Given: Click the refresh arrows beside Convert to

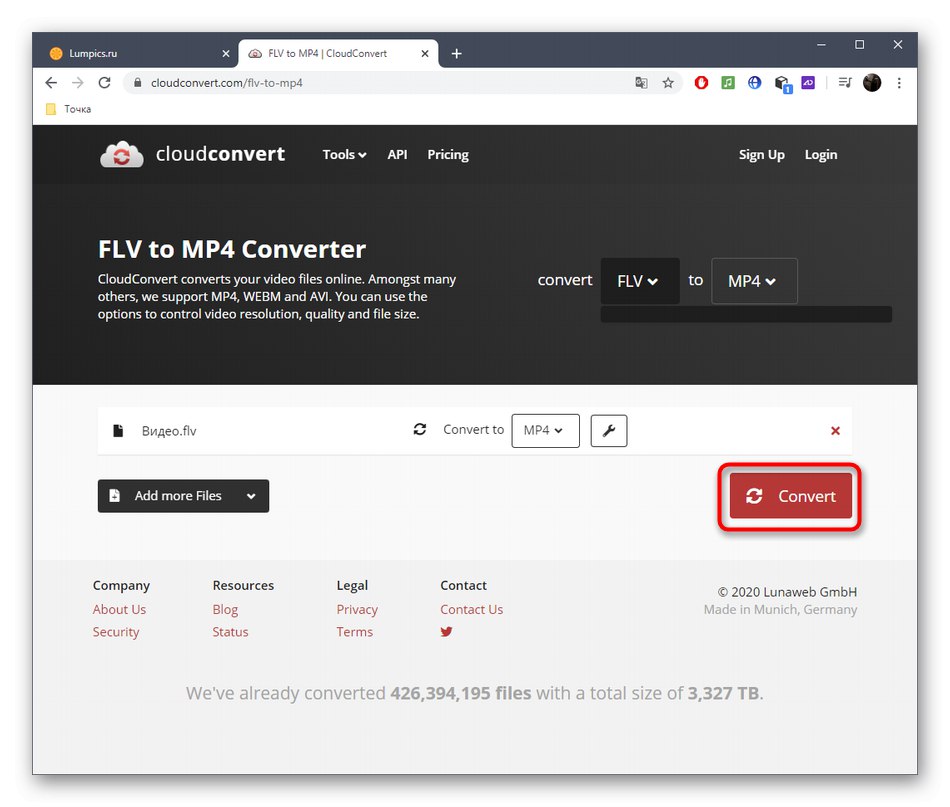Looking at the screenshot, I should tap(420, 429).
